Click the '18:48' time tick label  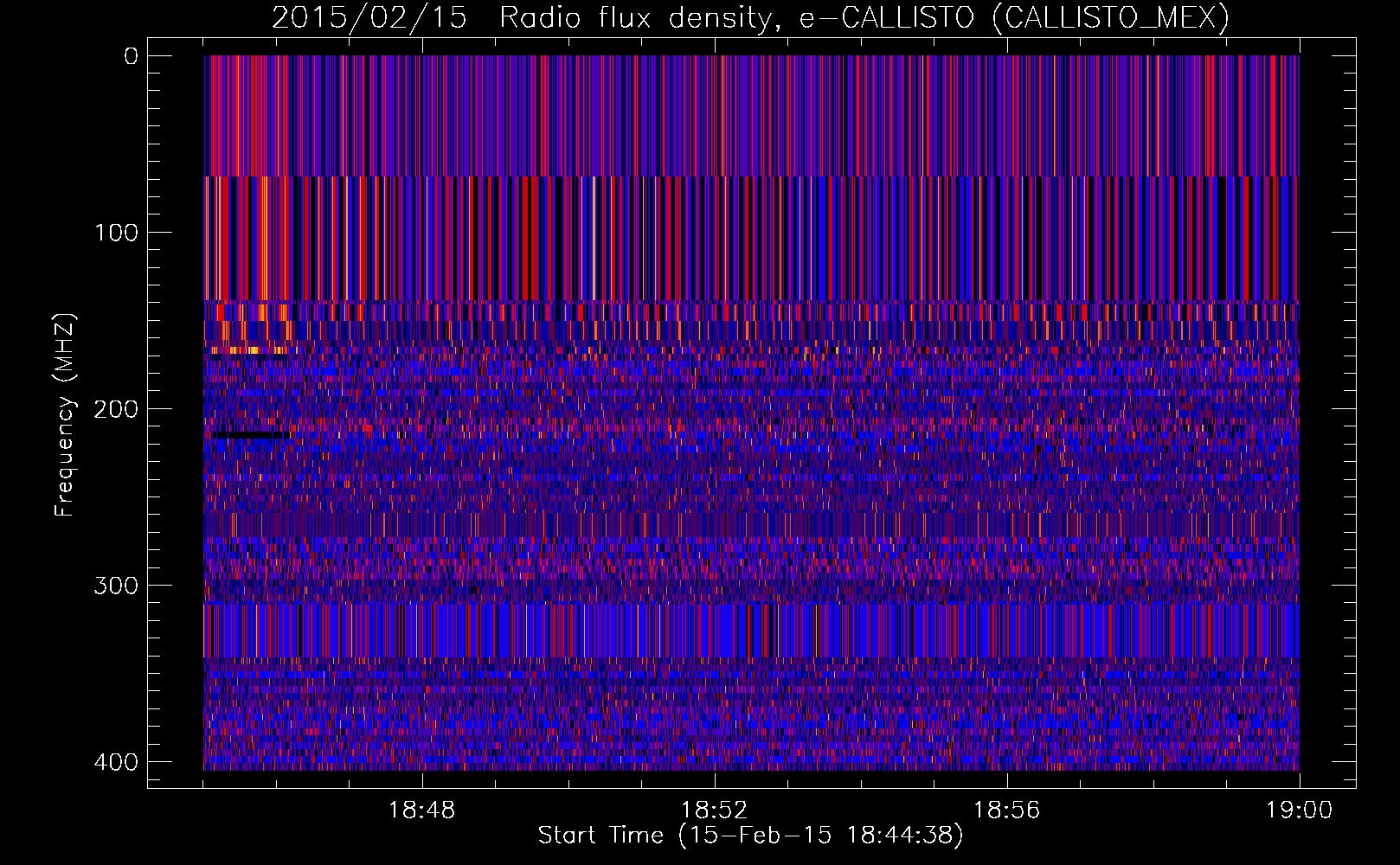(421, 811)
